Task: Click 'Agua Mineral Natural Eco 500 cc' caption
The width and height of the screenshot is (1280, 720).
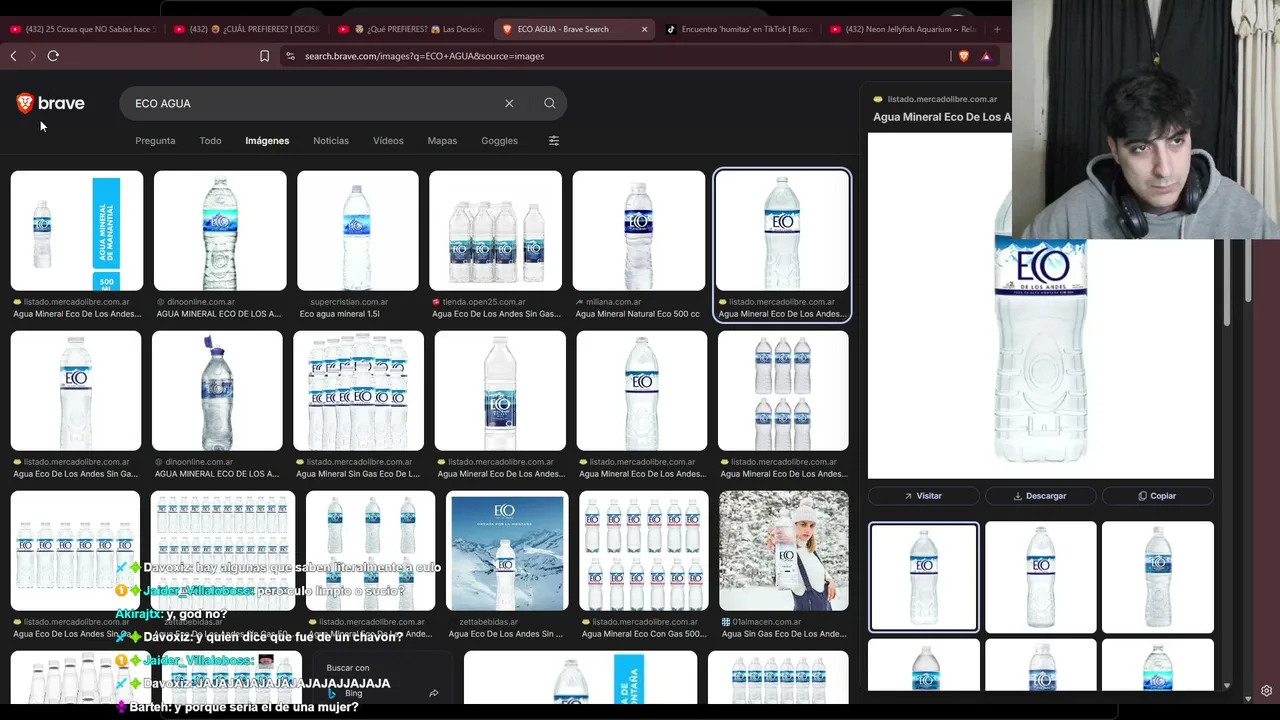Action: click(638, 314)
